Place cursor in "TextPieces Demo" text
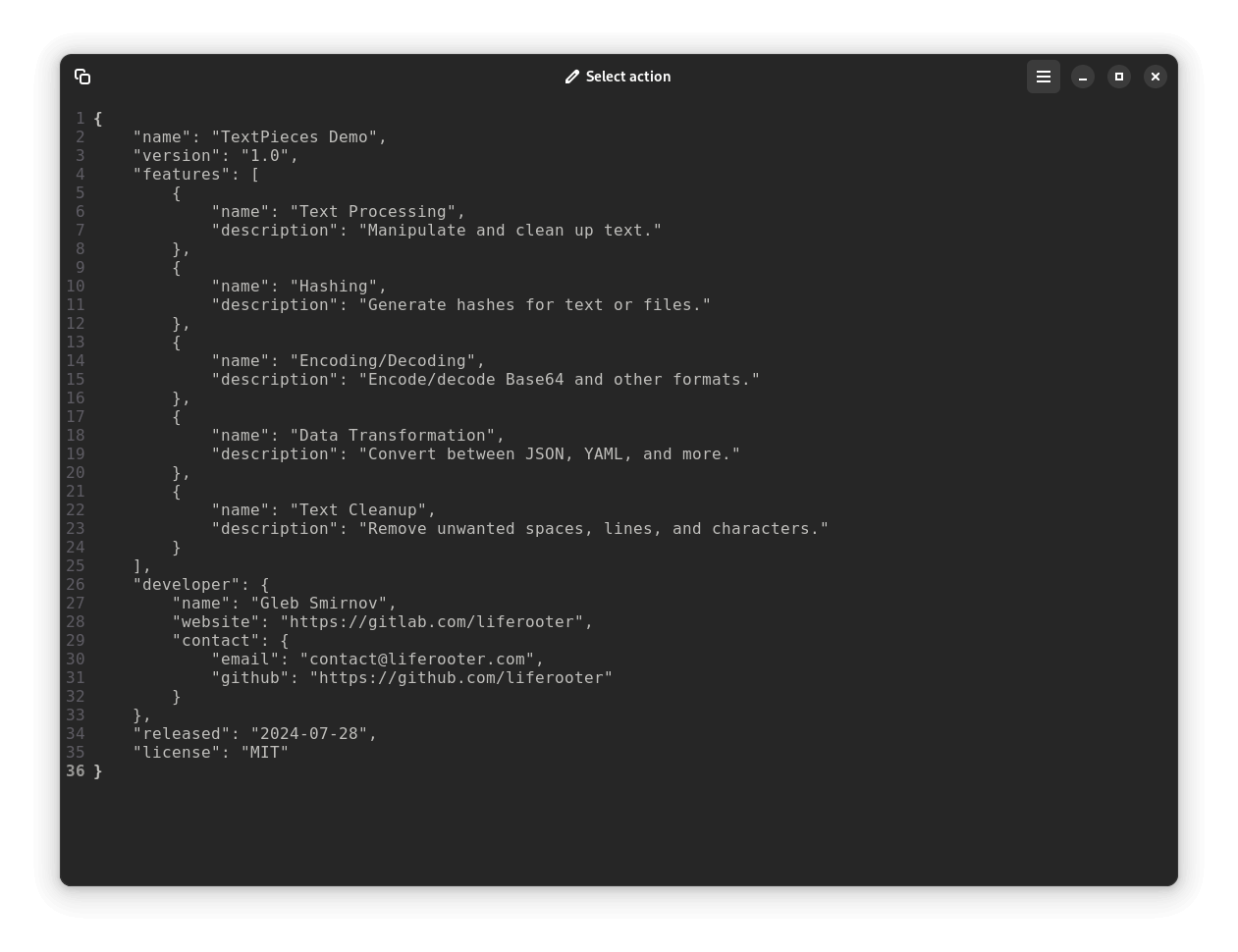The image size is (1238, 952). click(298, 137)
